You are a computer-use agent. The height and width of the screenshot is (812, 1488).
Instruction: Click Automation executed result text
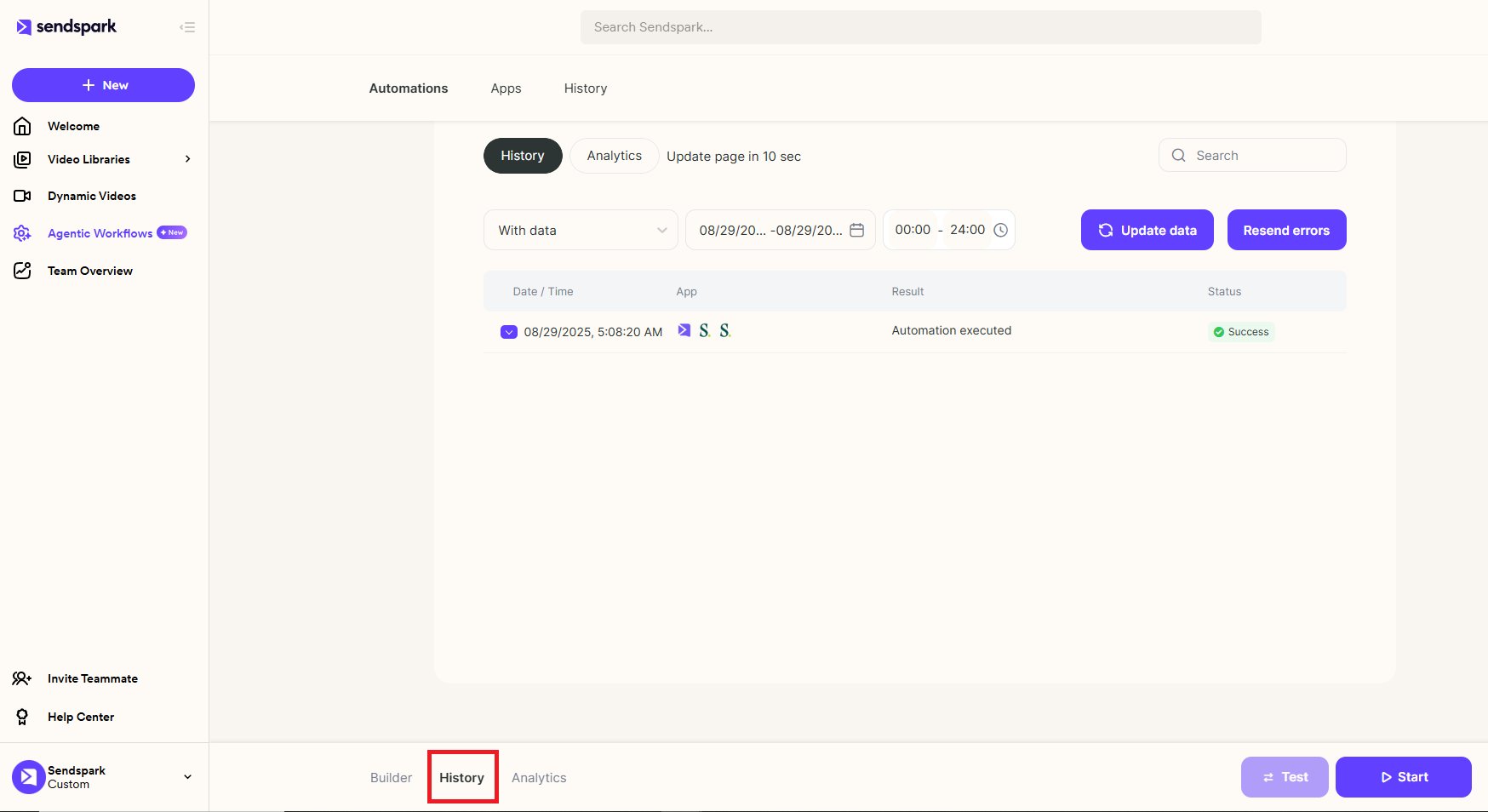coord(952,330)
